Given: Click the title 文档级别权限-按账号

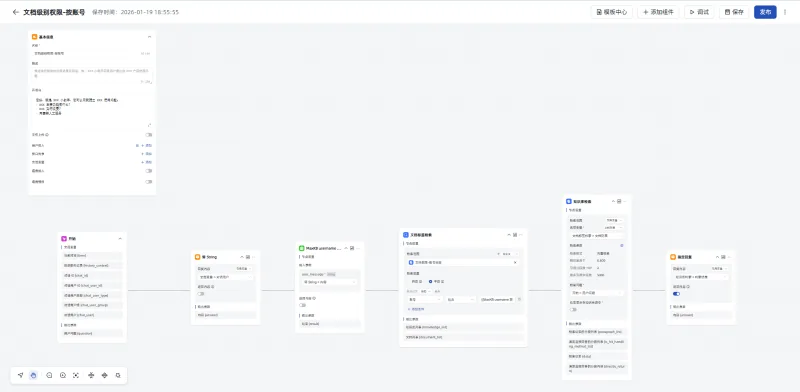Looking at the screenshot, I should [54, 12].
